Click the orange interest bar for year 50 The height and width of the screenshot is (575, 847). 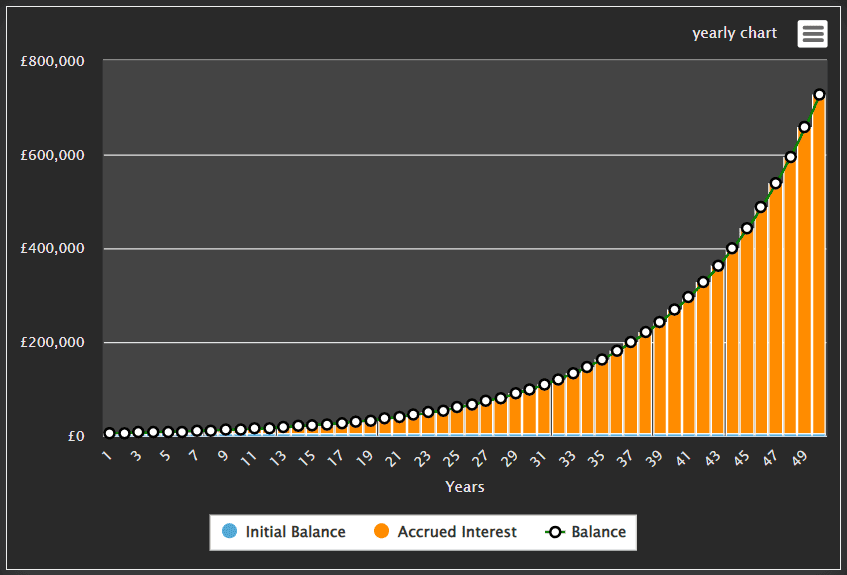point(819,270)
